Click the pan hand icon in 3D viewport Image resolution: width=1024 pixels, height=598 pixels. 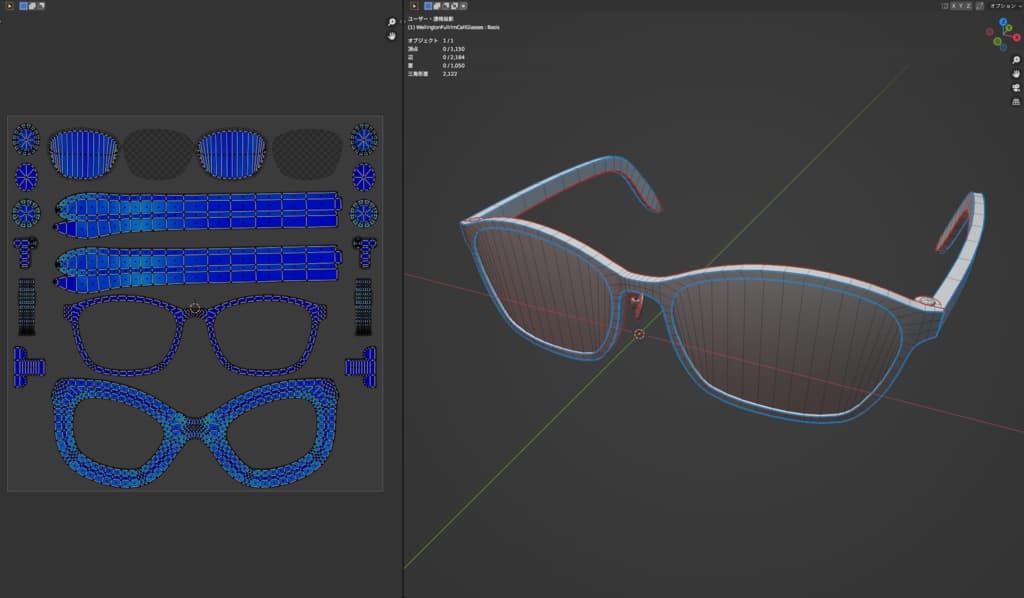1015,74
